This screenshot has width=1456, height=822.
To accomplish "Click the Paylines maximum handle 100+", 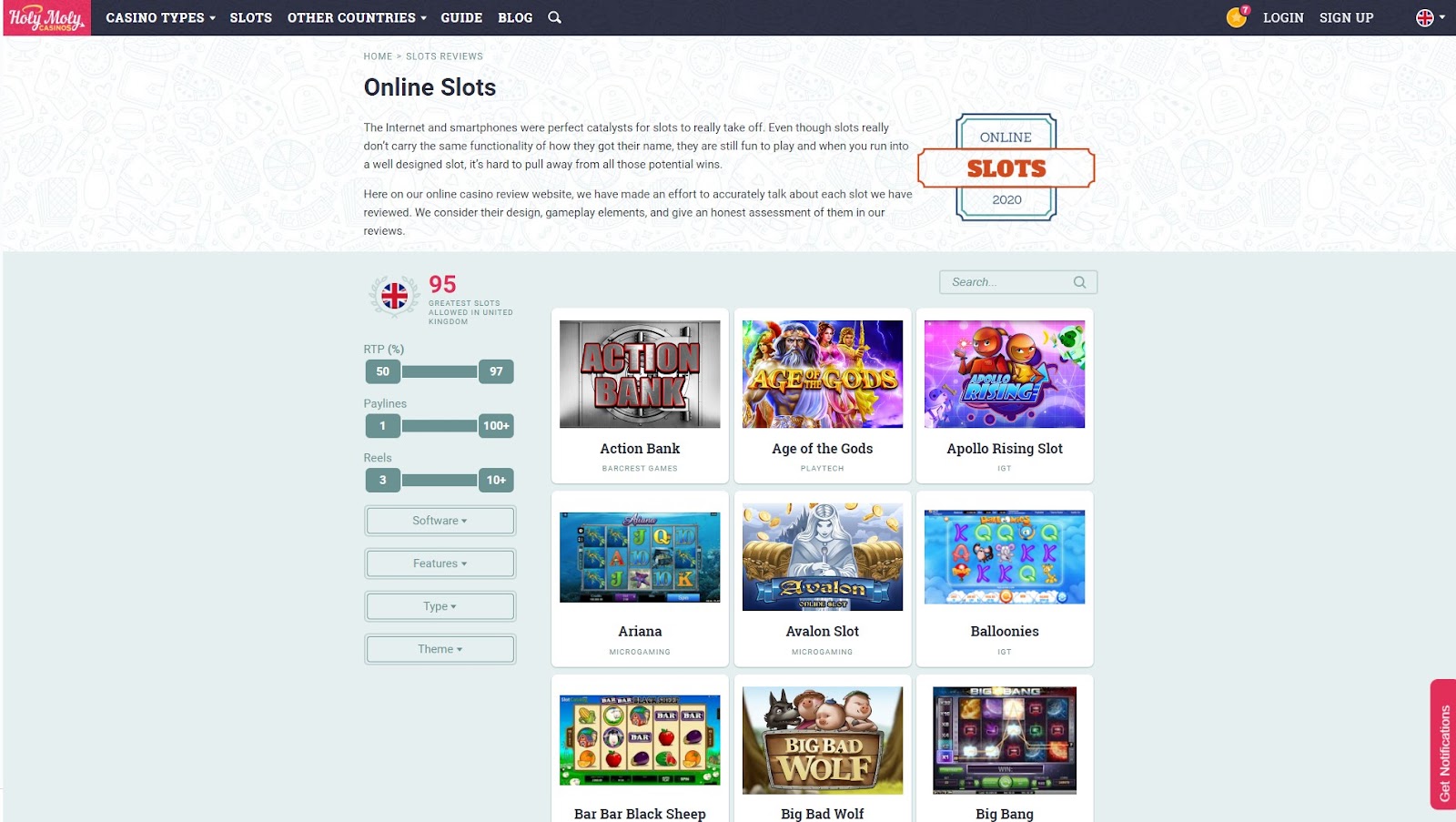I will [x=496, y=425].
